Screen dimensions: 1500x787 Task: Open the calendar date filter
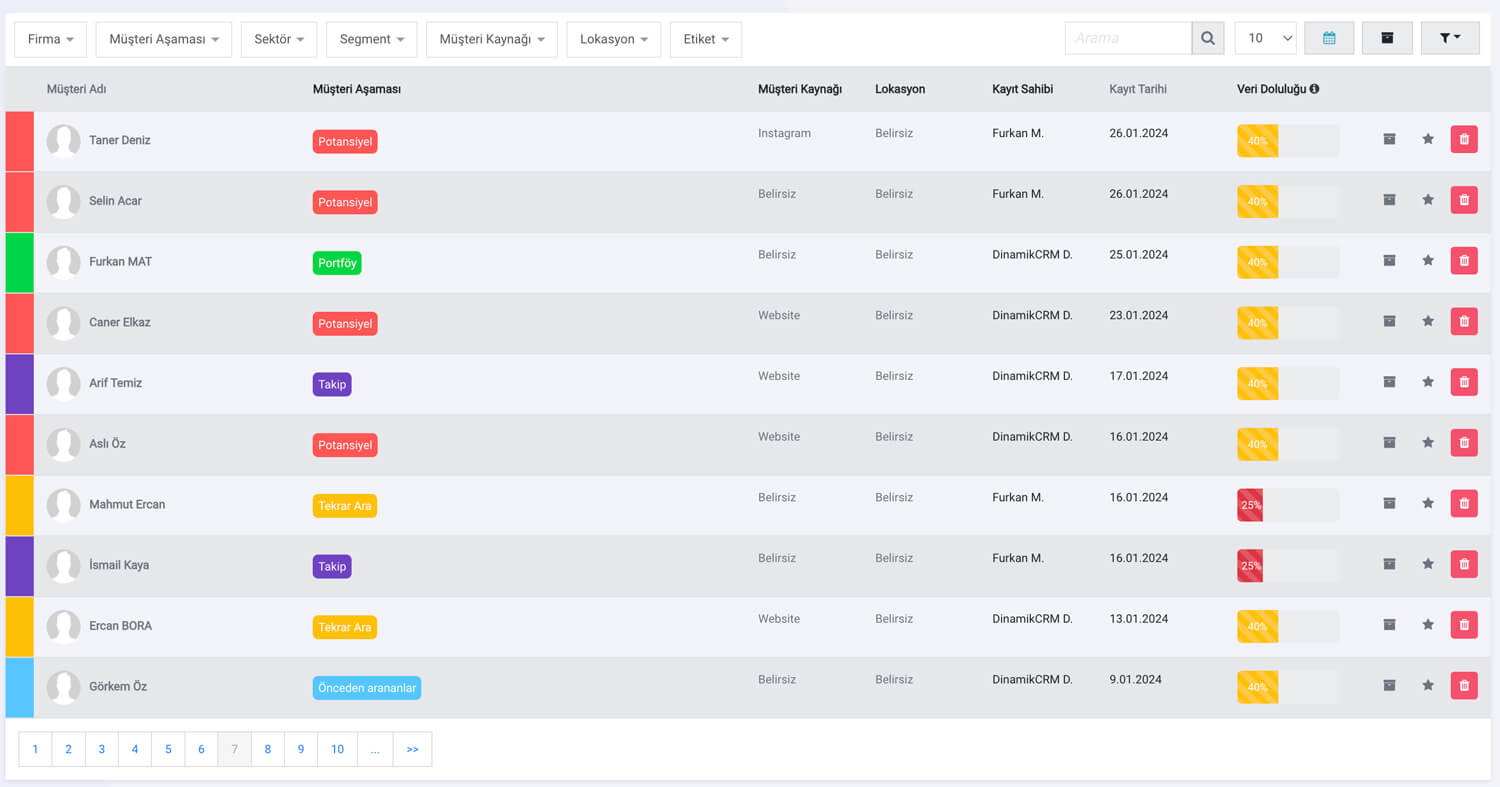(x=1329, y=38)
